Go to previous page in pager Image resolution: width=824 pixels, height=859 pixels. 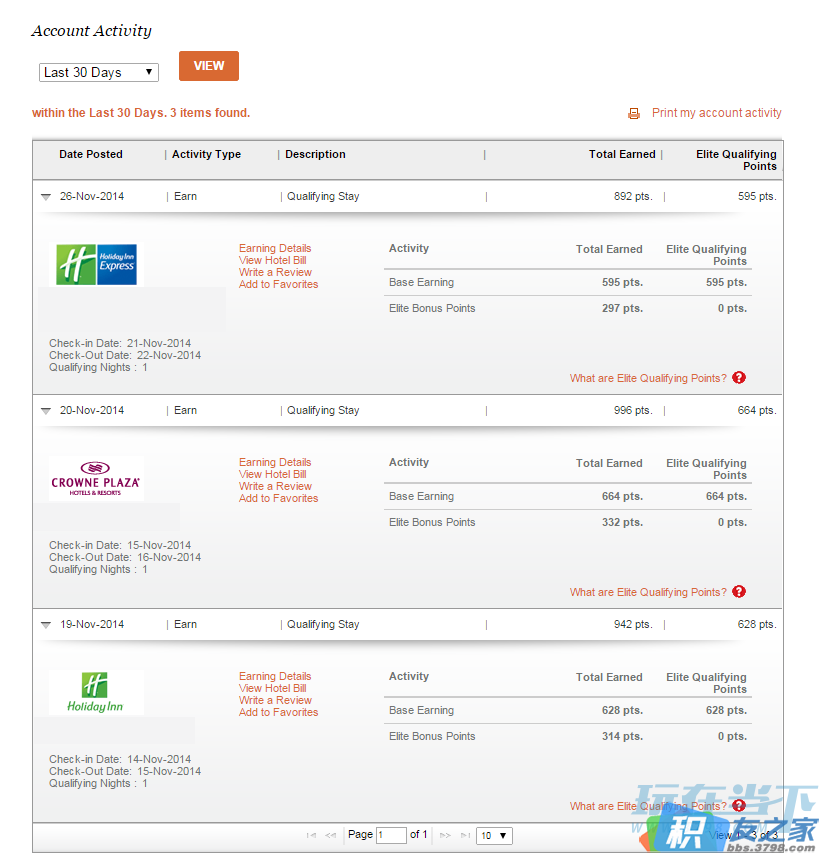pos(330,835)
